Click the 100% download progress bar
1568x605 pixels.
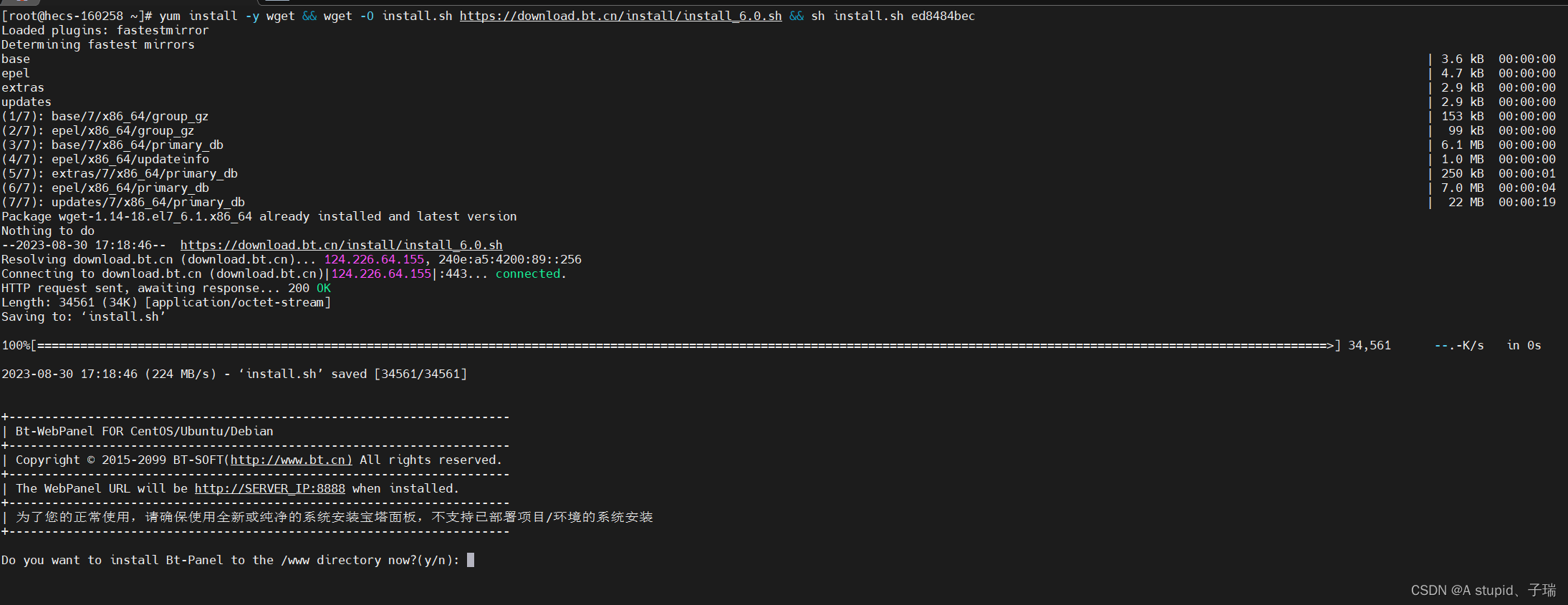(671, 345)
